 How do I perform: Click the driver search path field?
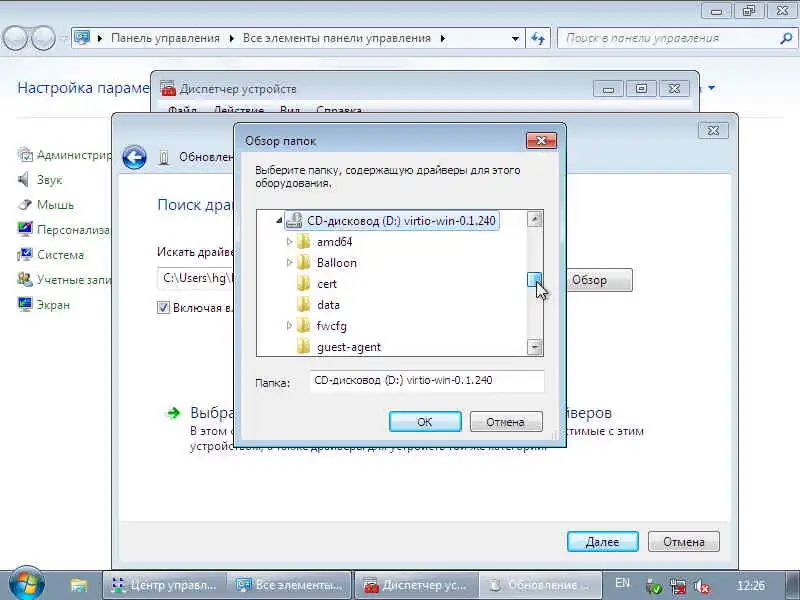point(195,278)
